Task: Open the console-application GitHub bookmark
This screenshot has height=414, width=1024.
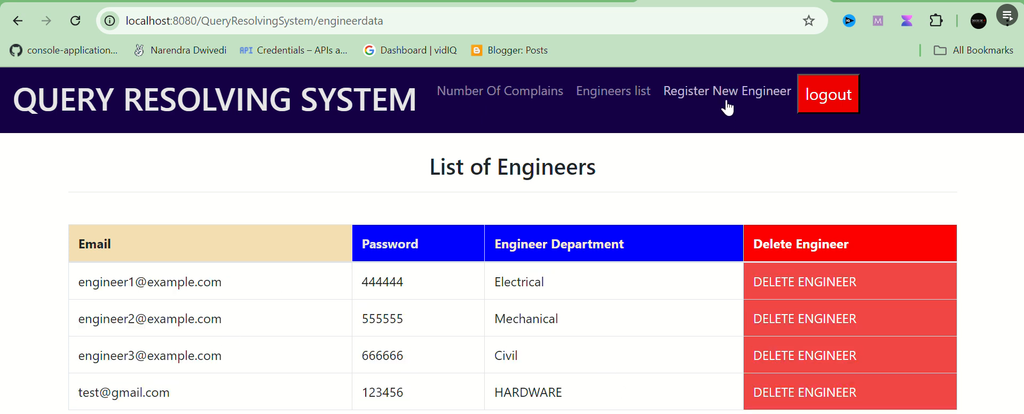Action: [x=64, y=50]
